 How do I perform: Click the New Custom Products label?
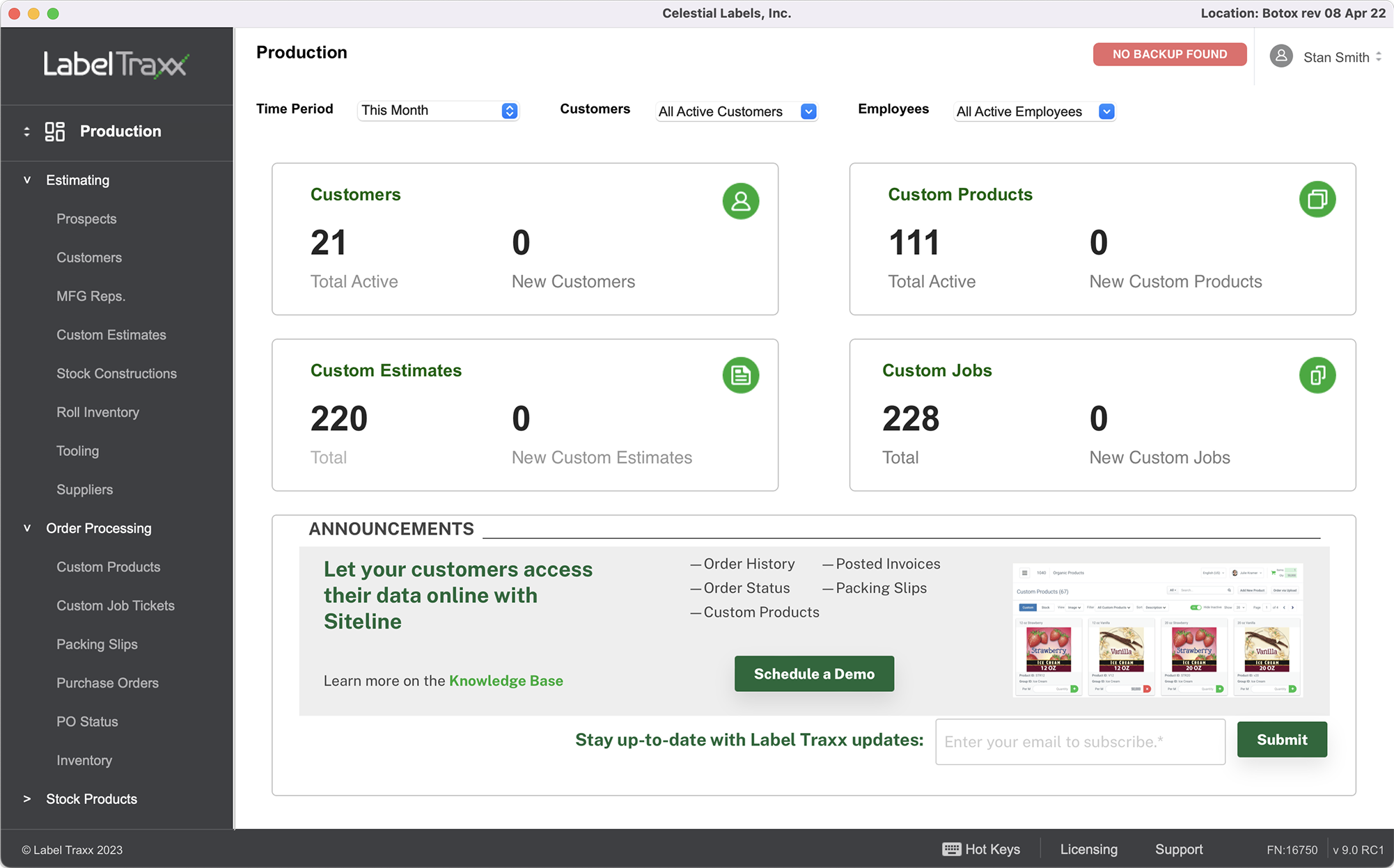(x=1176, y=282)
